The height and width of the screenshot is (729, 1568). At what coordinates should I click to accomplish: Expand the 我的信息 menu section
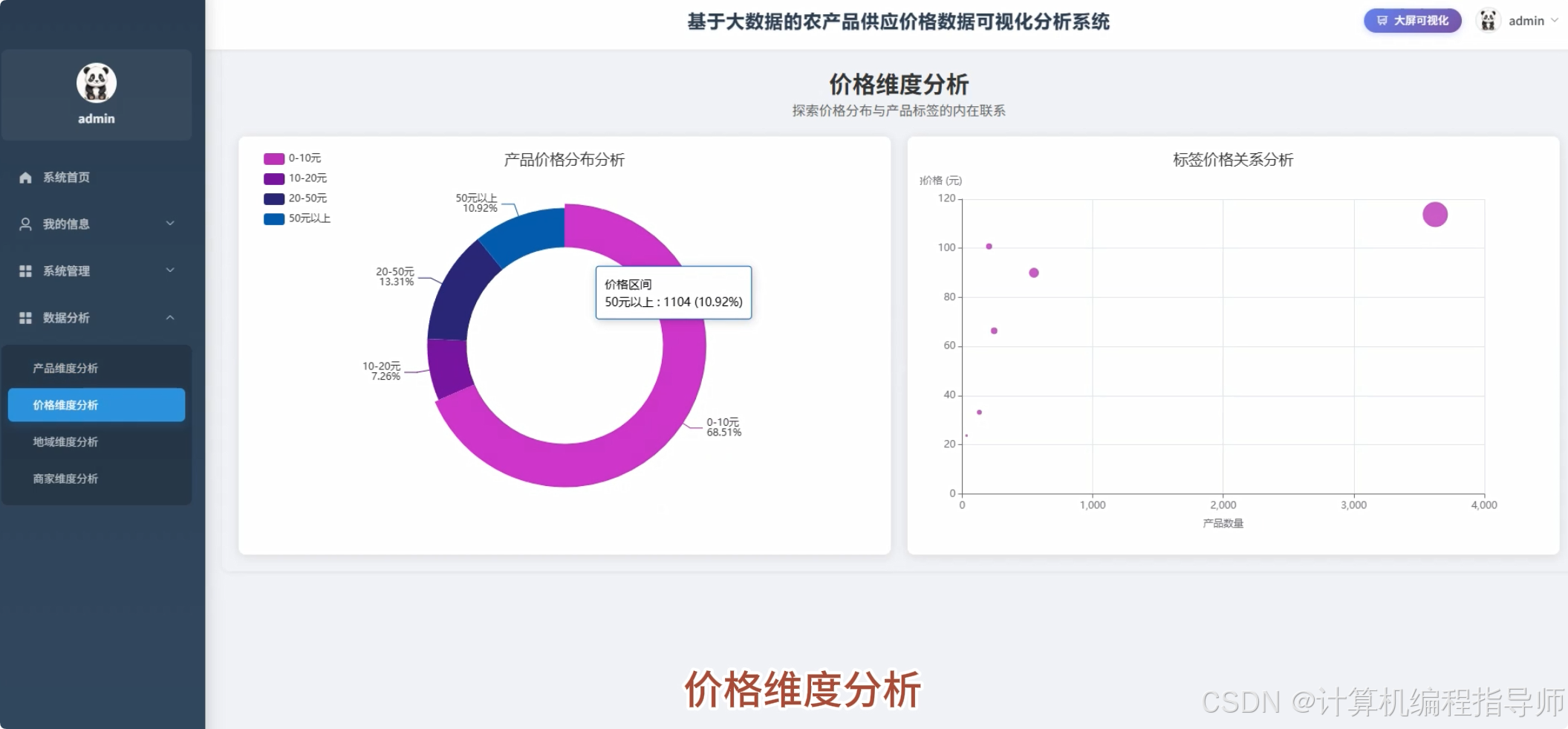[97, 224]
